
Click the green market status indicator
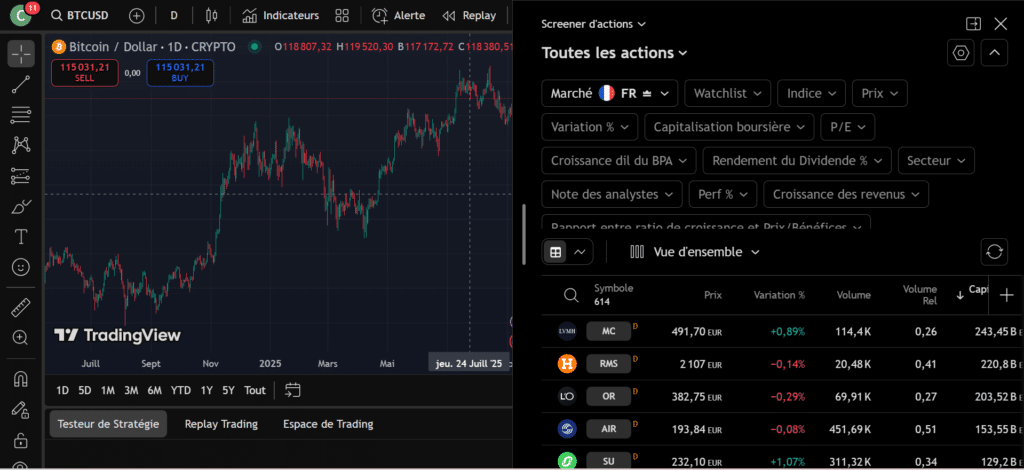pyautogui.click(x=255, y=46)
